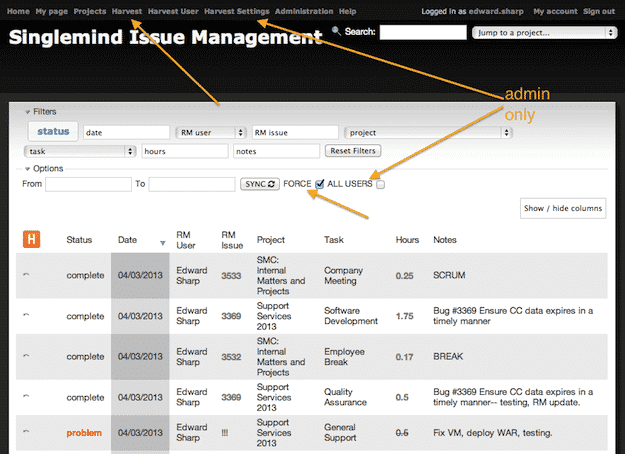Sort by Status column header

(79, 240)
